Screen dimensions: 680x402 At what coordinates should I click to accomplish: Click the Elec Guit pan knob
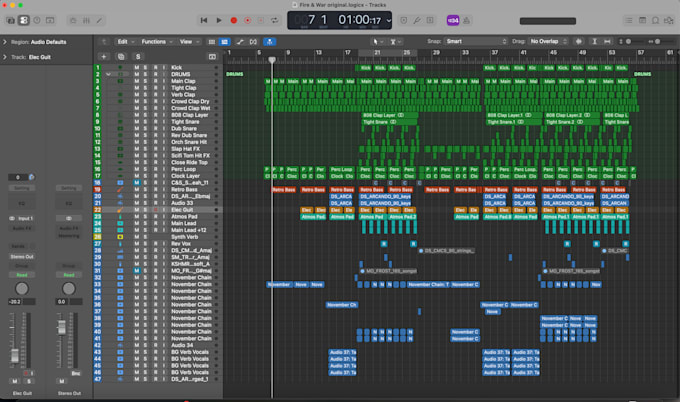point(22,289)
